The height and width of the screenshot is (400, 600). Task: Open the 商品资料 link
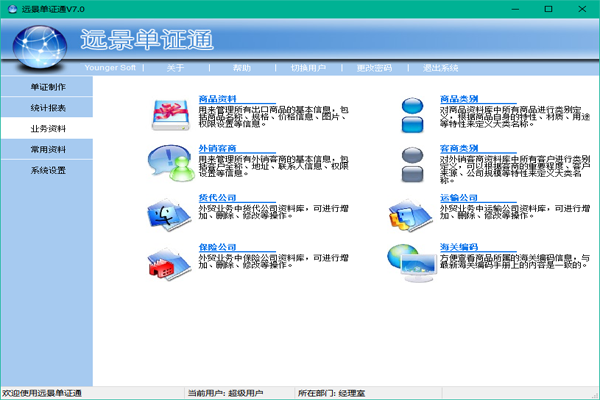pyautogui.click(x=217, y=99)
